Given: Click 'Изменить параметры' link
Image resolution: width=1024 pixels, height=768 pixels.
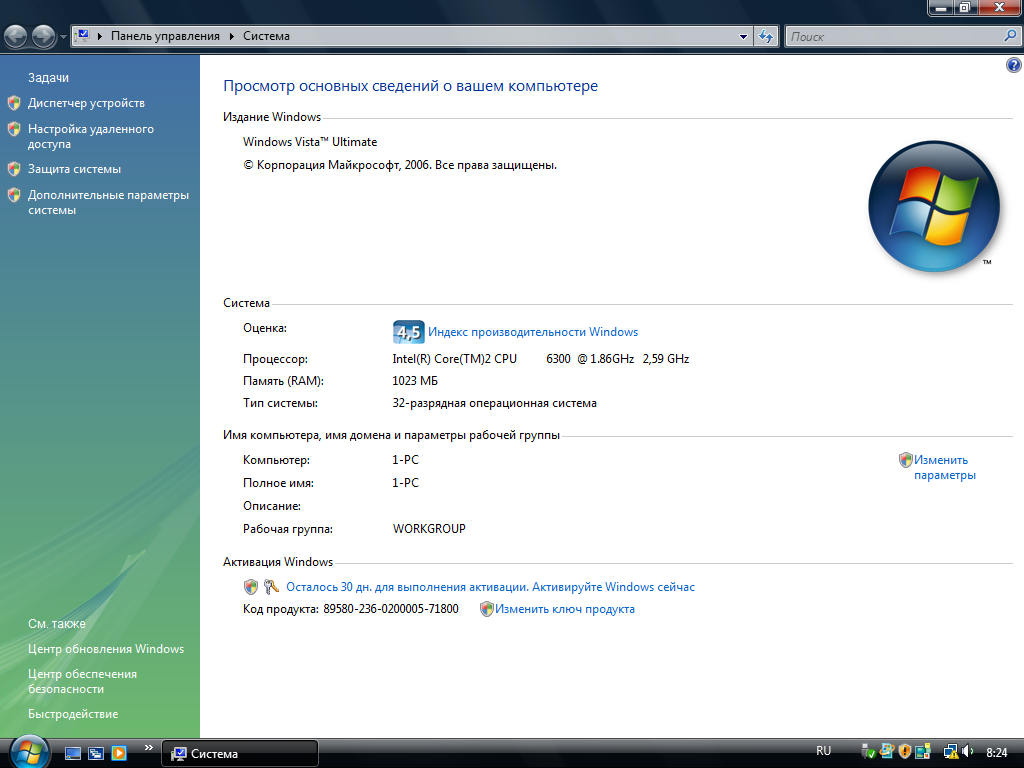Looking at the screenshot, I should pyautogui.click(x=945, y=468).
